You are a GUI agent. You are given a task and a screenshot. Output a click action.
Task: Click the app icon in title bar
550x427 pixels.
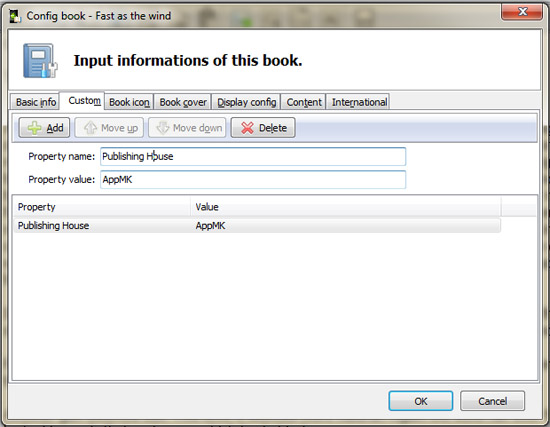[x=14, y=16]
